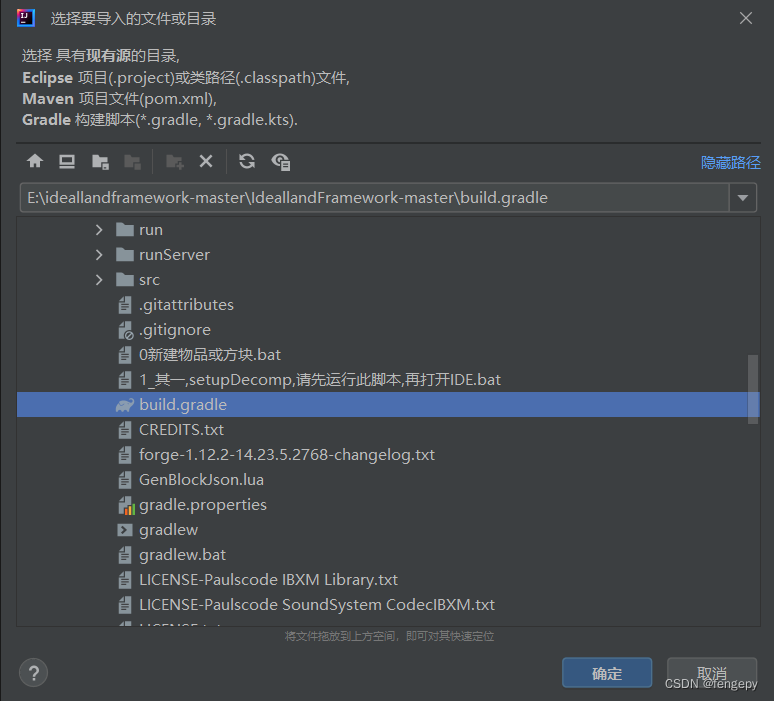Select the 1_其一,setupDecomp bat file
The width and height of the screenshot is (774, 701).
(x=388, y=380)
